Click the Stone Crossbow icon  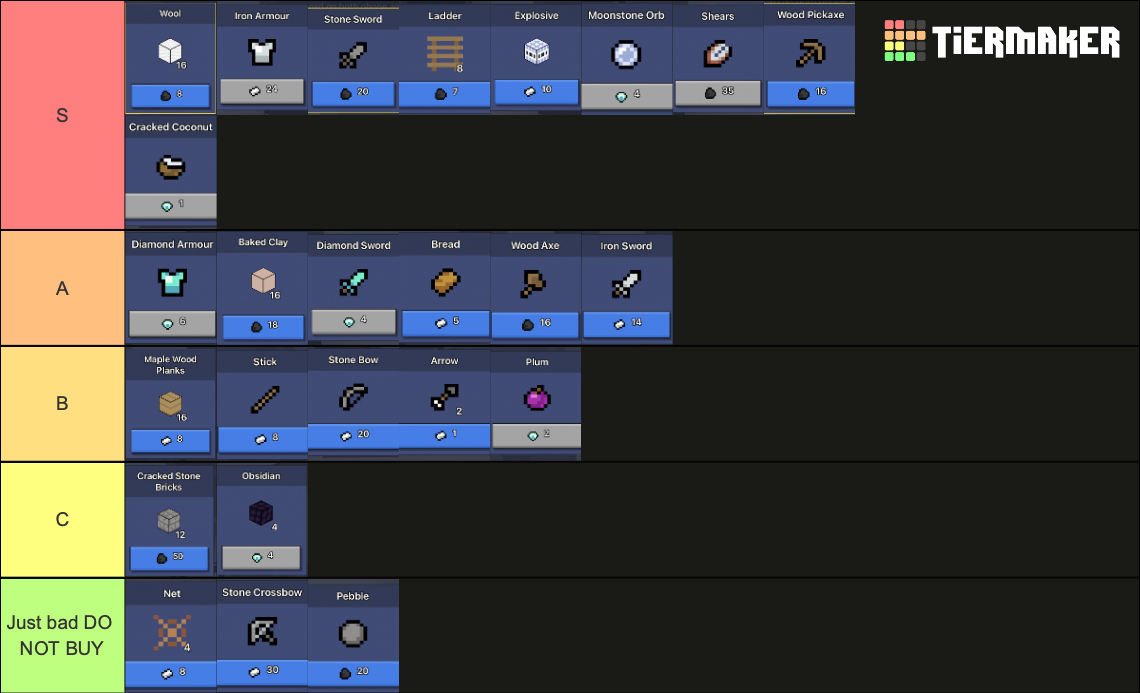261,631
